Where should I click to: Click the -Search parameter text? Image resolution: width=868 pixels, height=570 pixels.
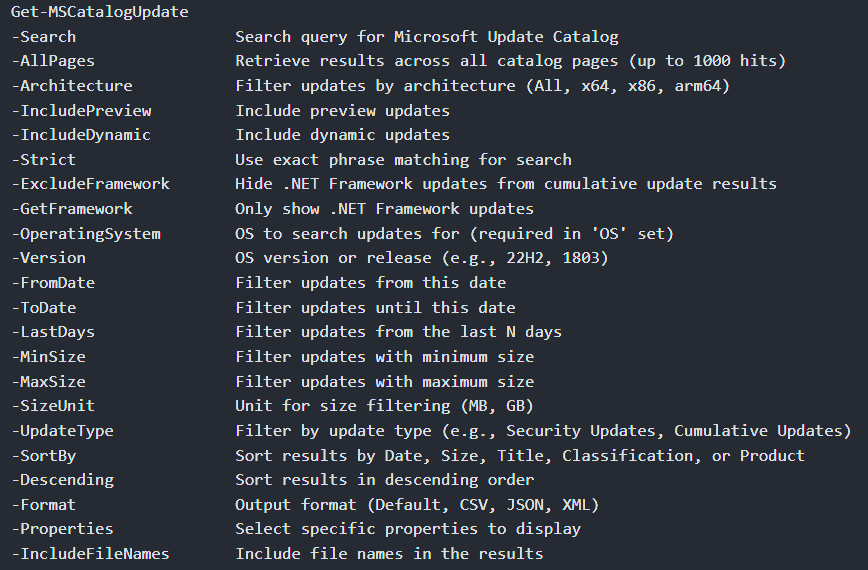(x=44, y=37)
